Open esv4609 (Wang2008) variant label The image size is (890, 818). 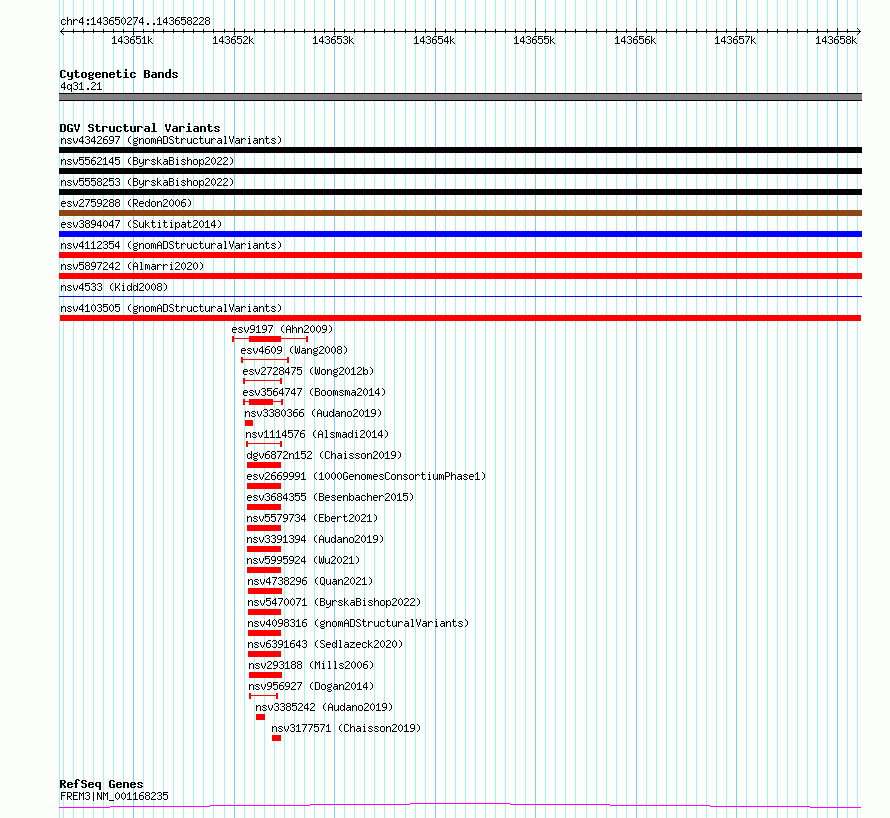click(x=294, y=350)
